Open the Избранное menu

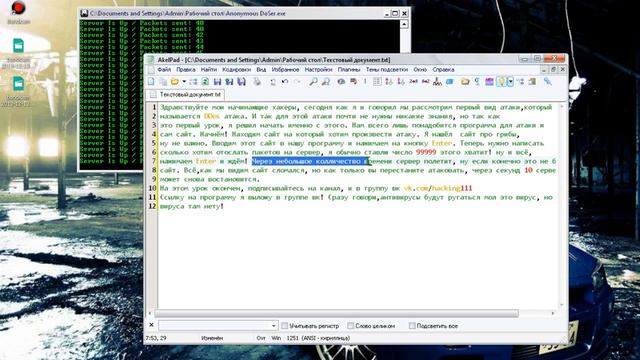(x=285, y=70)
